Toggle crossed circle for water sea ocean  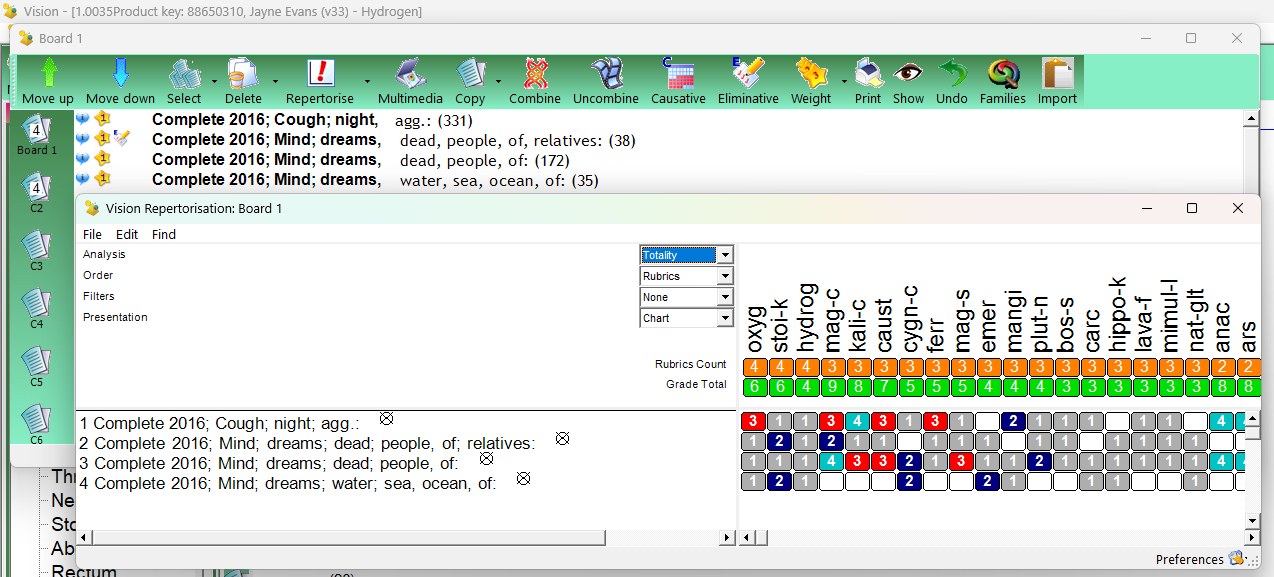pos(523,478)
